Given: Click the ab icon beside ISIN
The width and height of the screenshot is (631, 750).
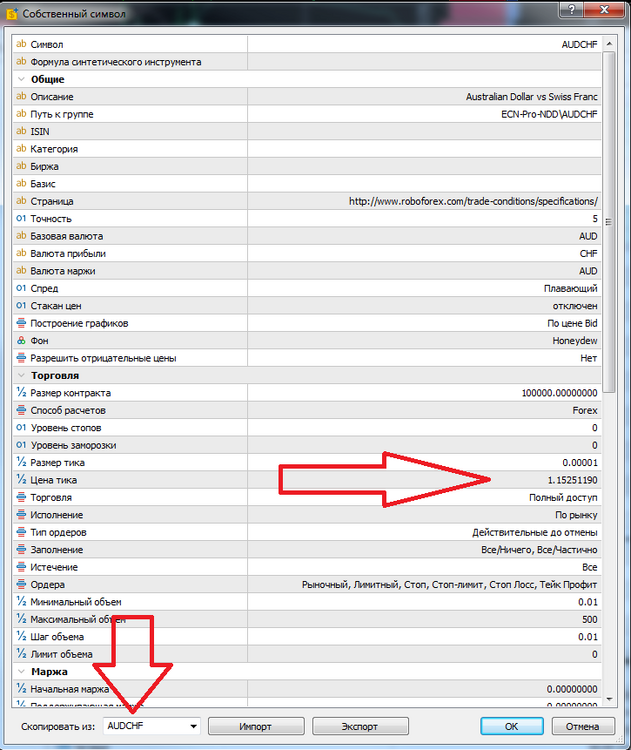Looking at the screenshot, I should tap(21, 131).
